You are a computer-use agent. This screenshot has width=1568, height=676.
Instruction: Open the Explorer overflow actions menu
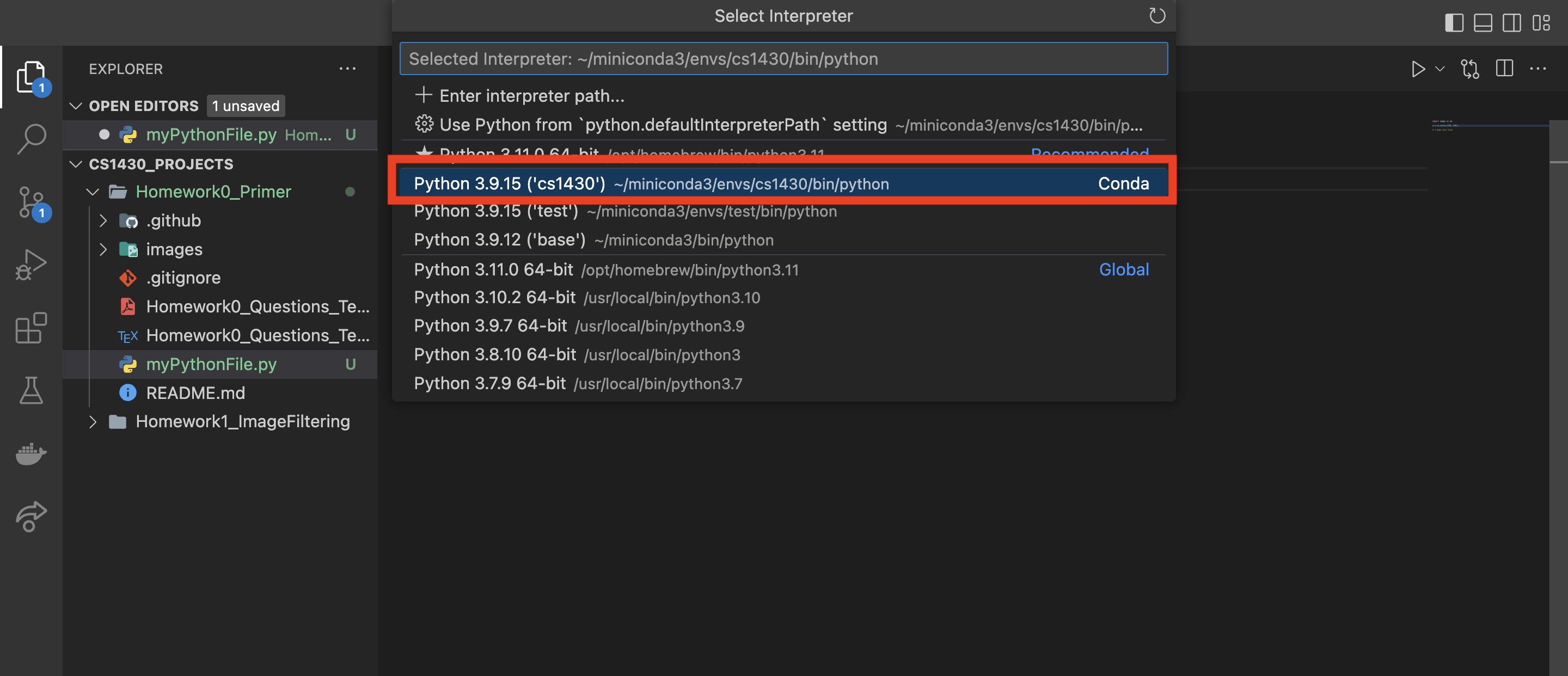click(347, 68)
